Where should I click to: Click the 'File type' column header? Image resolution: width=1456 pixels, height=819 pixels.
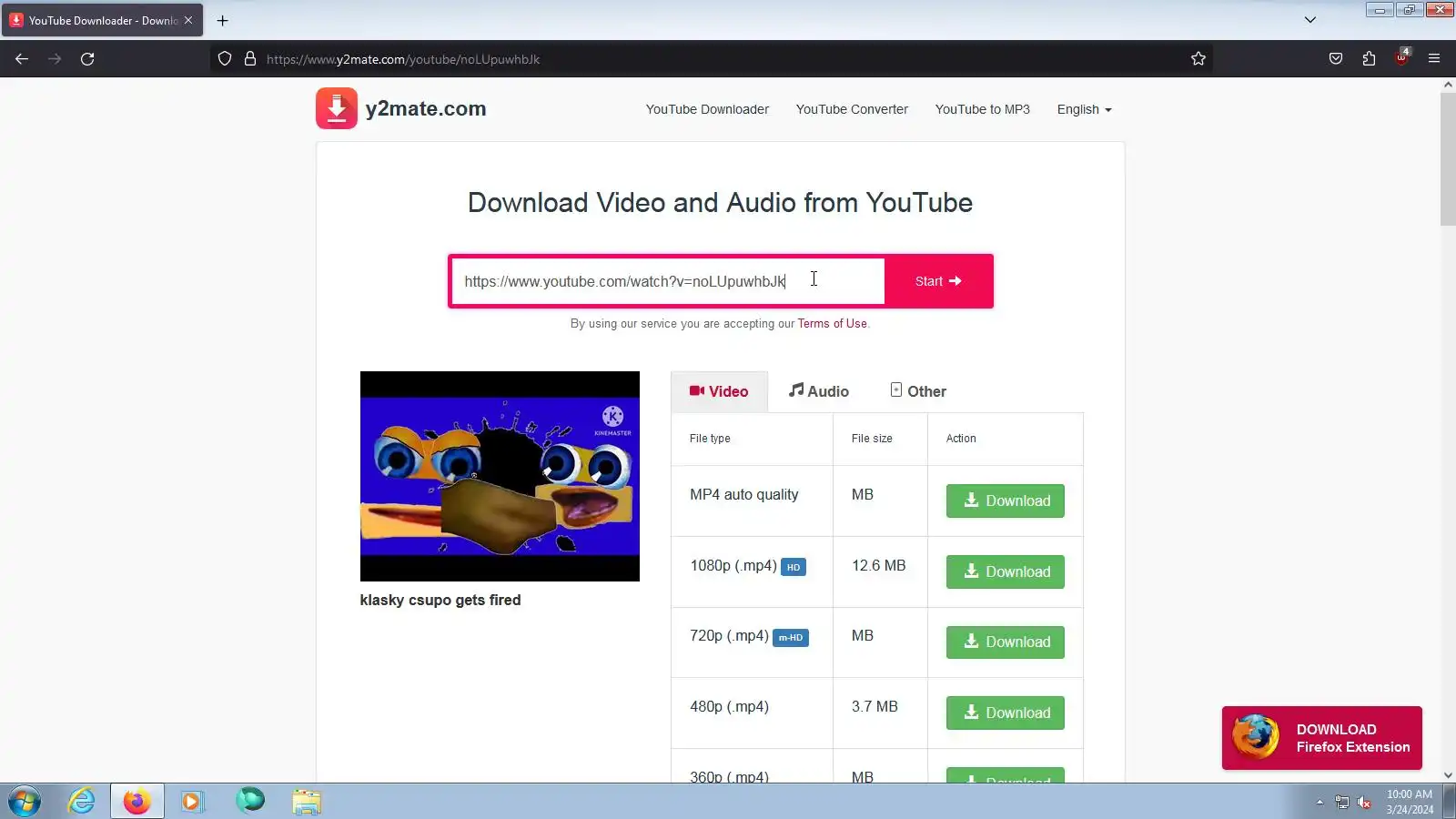click(x=710, y=439)
